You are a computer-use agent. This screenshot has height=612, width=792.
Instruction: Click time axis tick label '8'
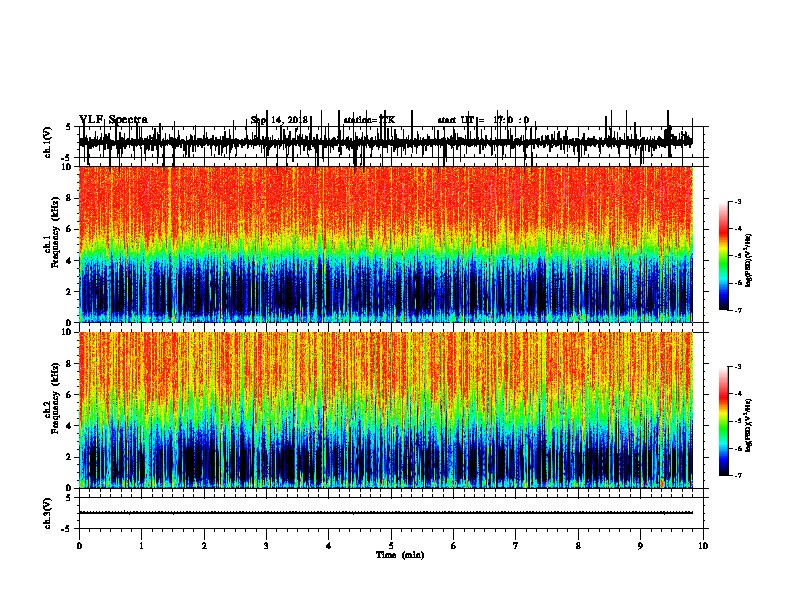578,546
